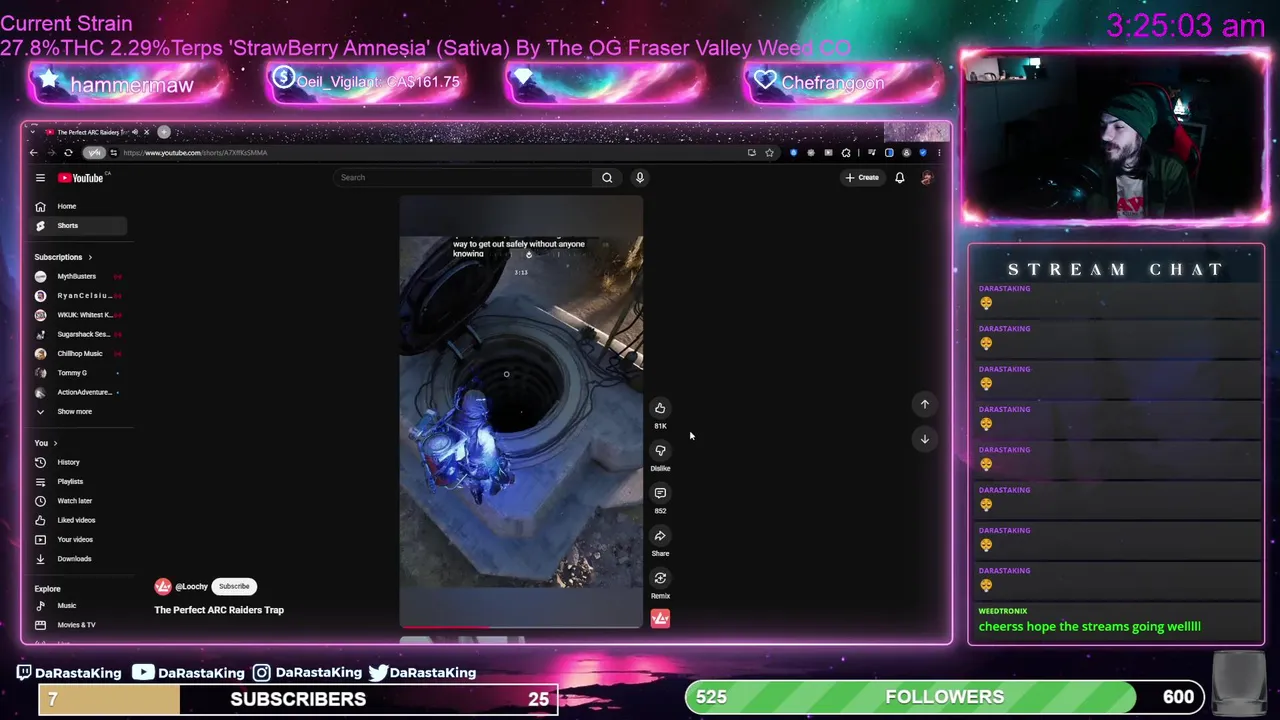Click the short video player
The height and width of the screenshot is (720, 1280).
(521, 412)
